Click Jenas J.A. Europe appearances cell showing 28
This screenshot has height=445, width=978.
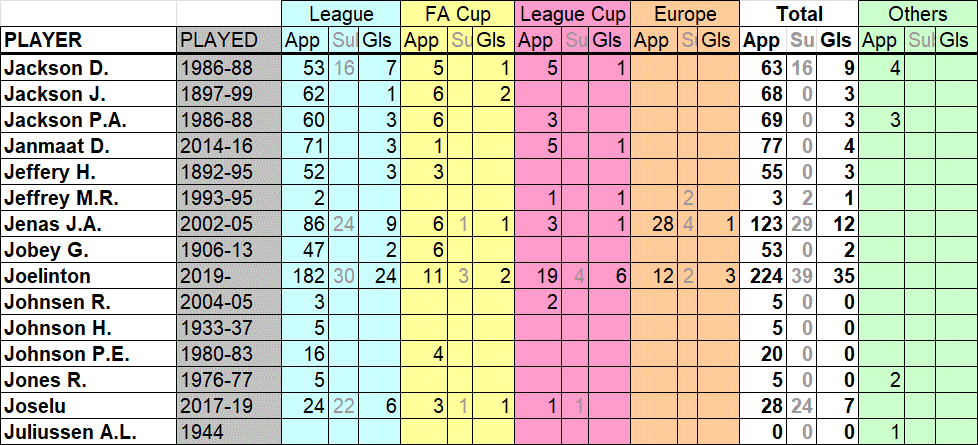654,223
